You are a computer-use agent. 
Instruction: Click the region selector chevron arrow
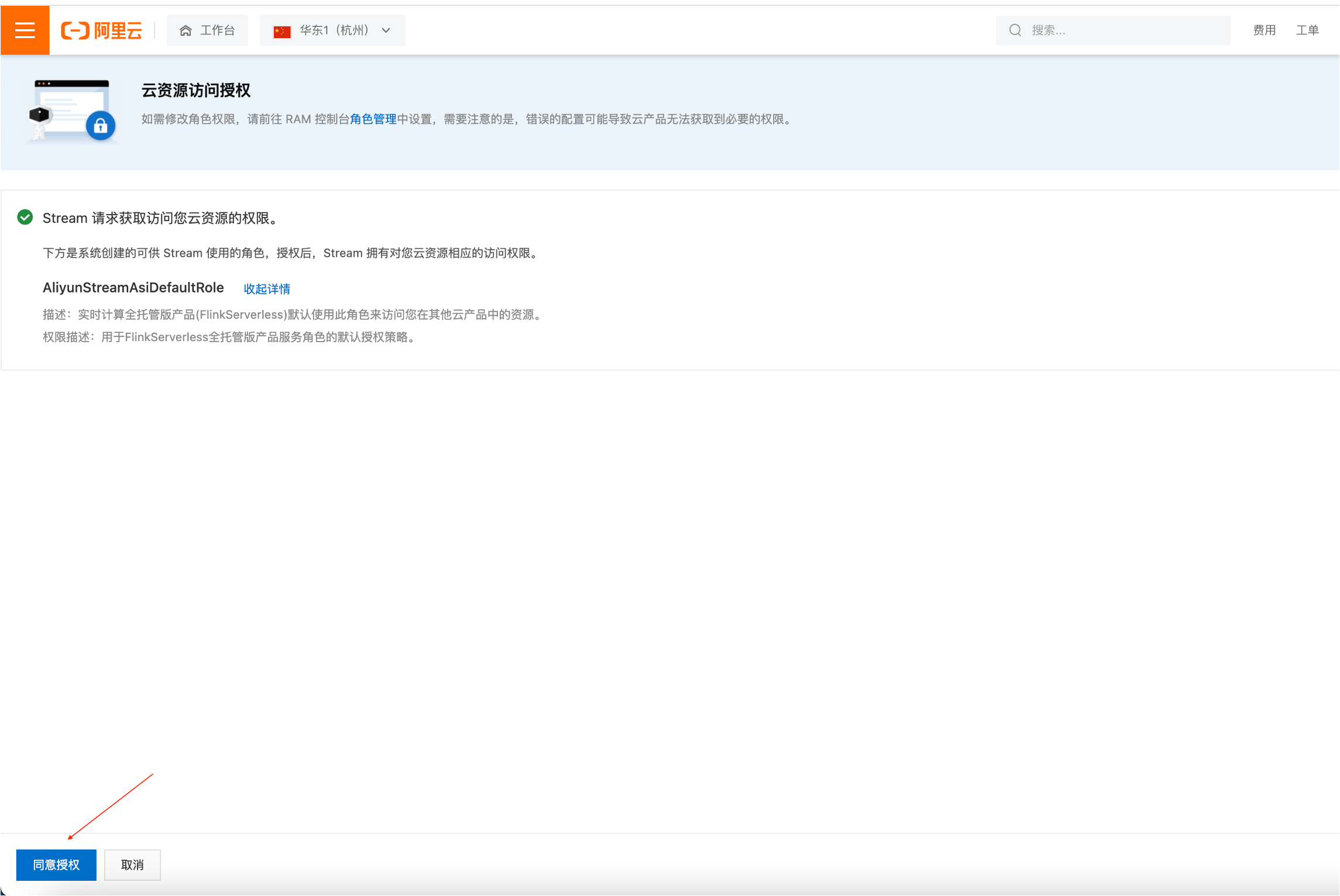(x=386, y=30)
